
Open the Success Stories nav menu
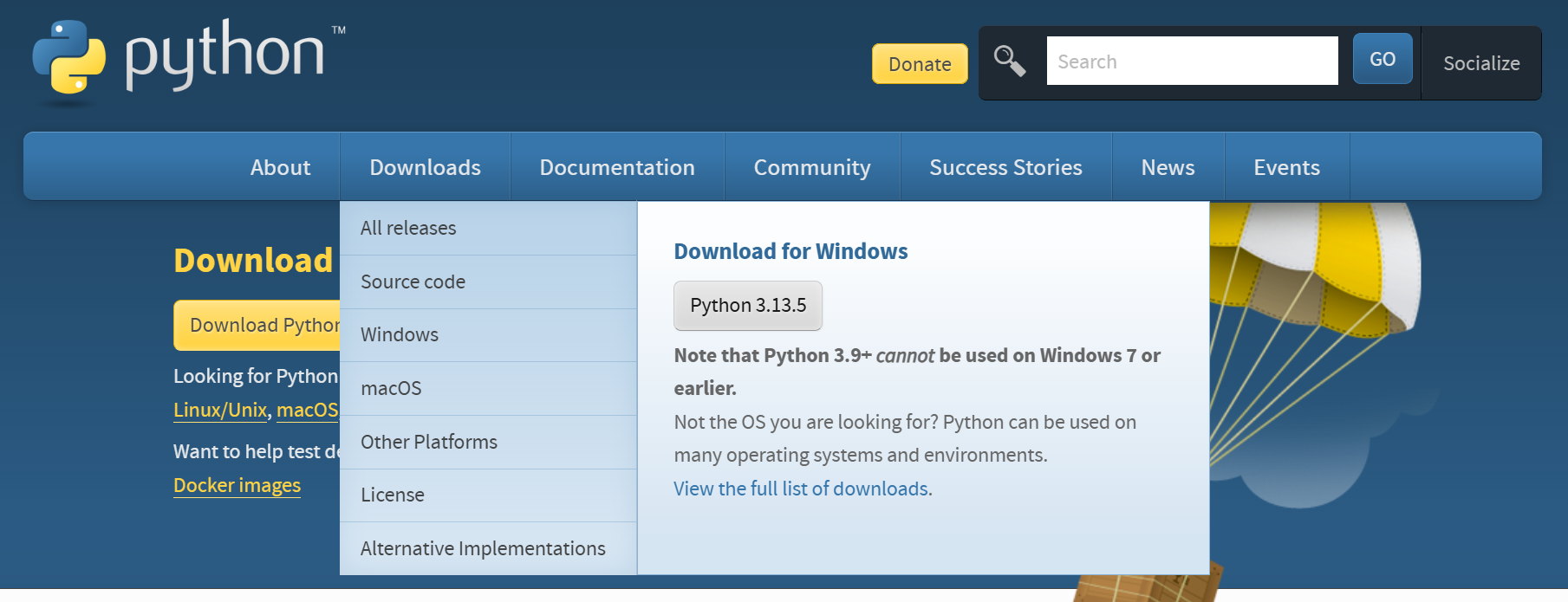[x=1005, y=167]
